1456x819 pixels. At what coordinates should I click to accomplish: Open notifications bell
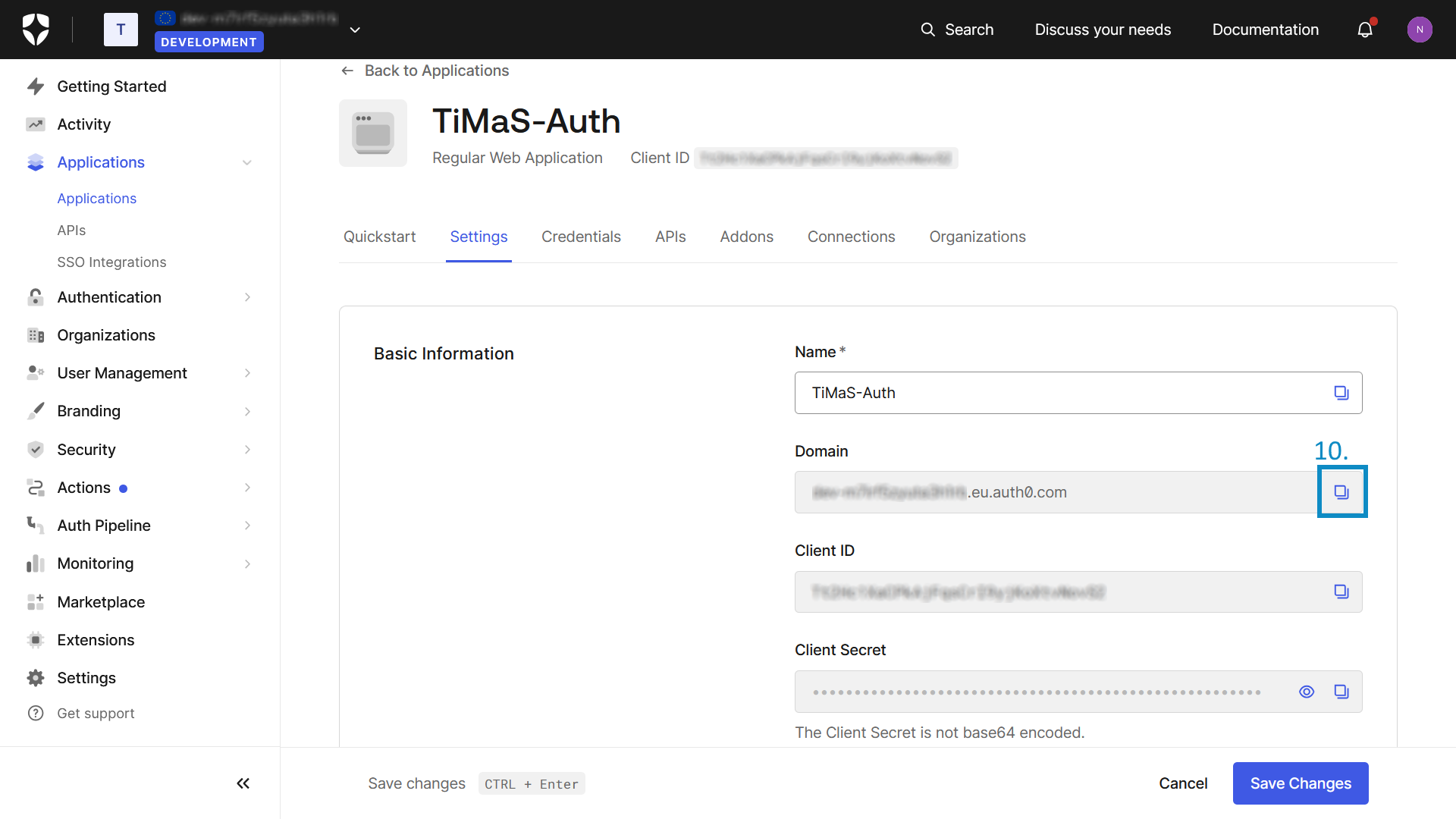pyautogui.click(x=1365, y=30)
